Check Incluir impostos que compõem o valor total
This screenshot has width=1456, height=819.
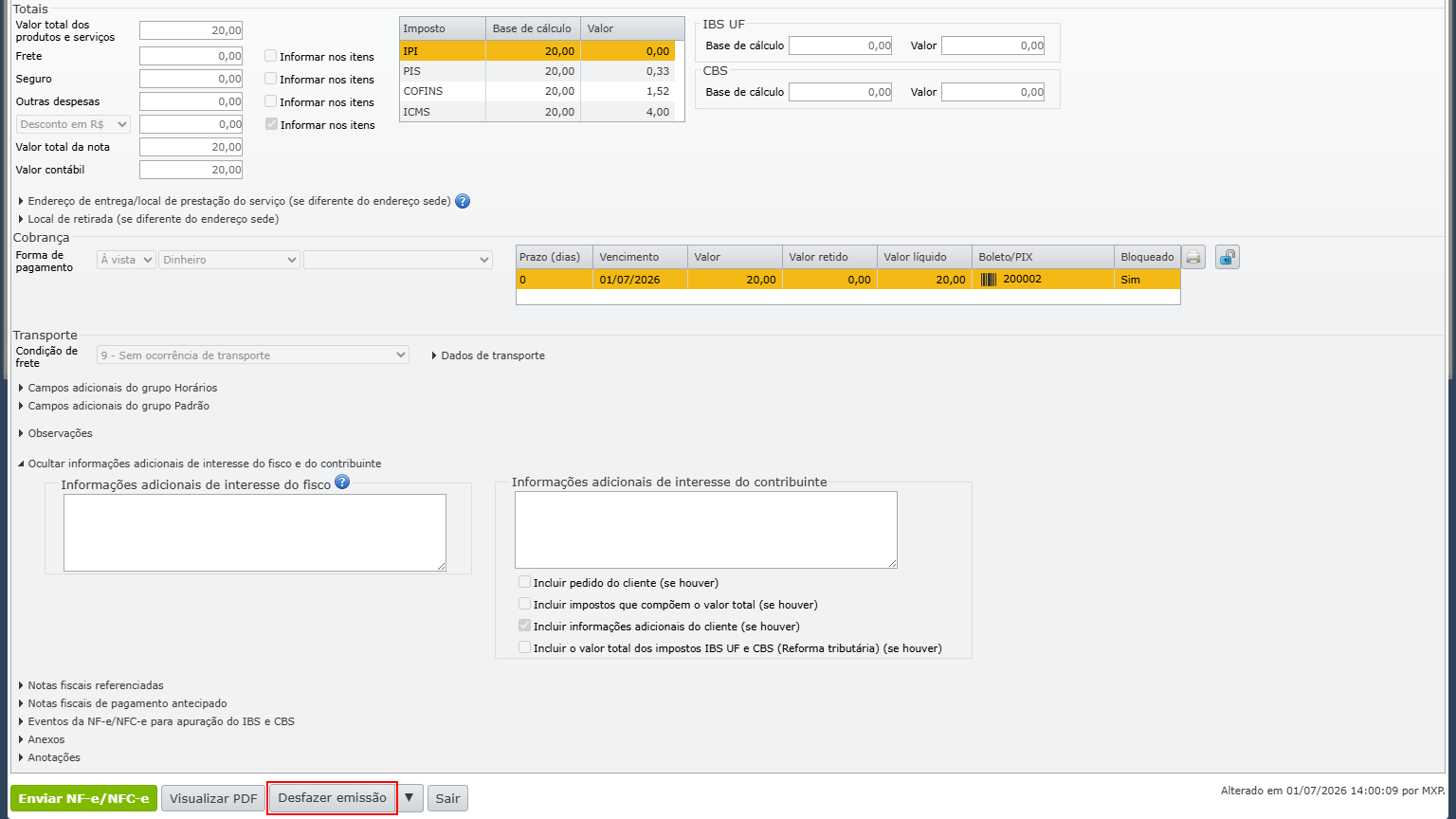pos(524,604)
